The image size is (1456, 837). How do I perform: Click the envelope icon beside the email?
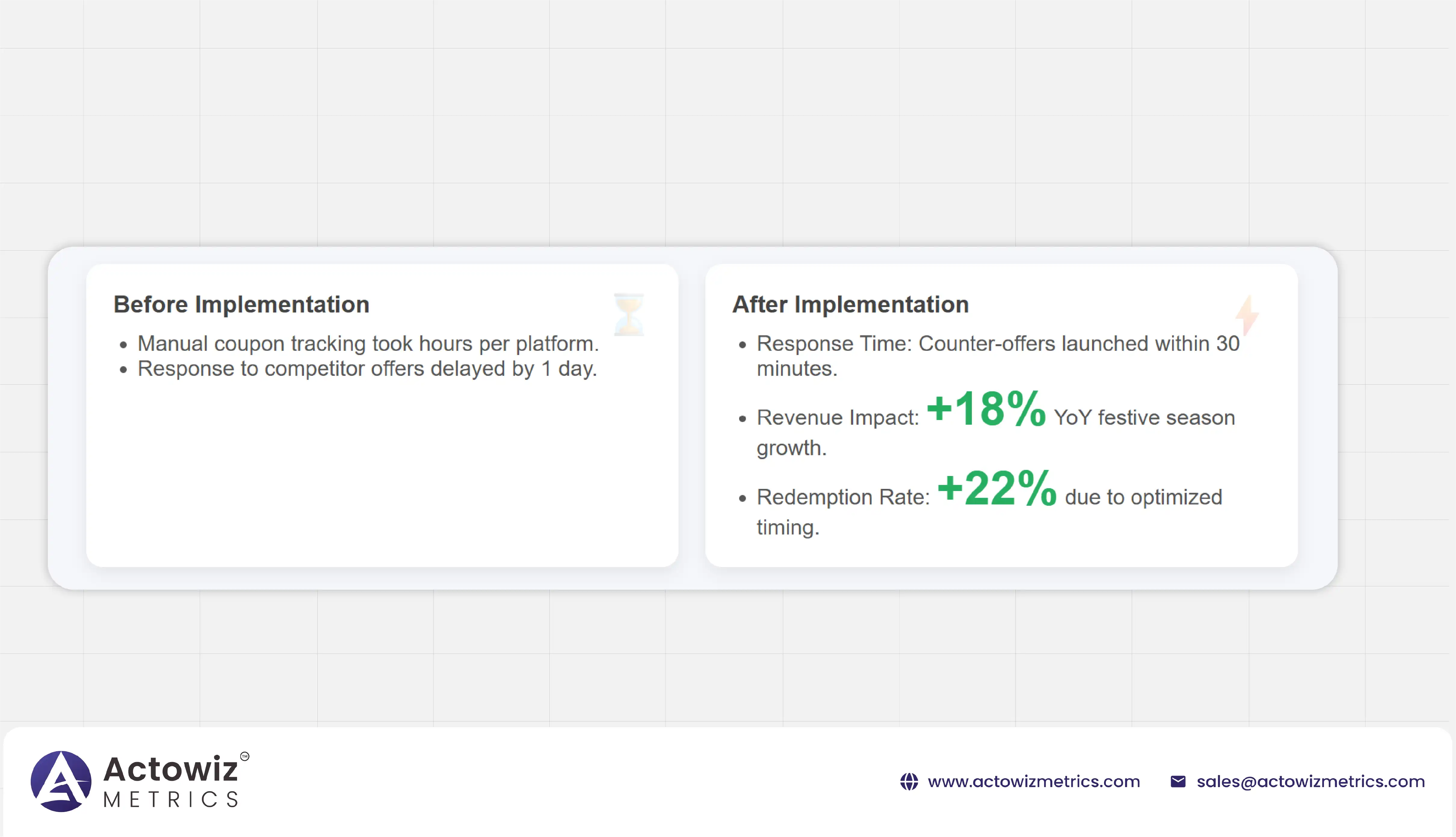[x=1178, y=782]
